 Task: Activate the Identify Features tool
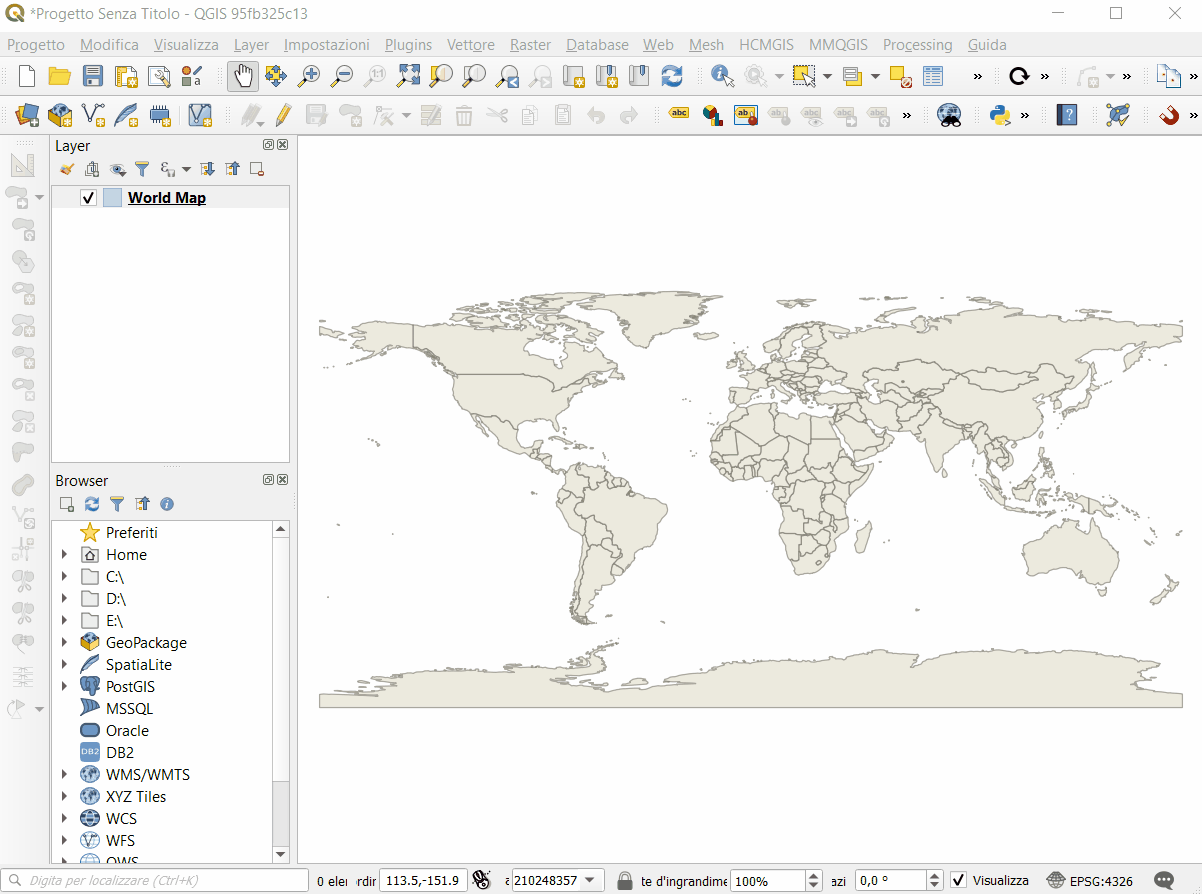[722, 76]
